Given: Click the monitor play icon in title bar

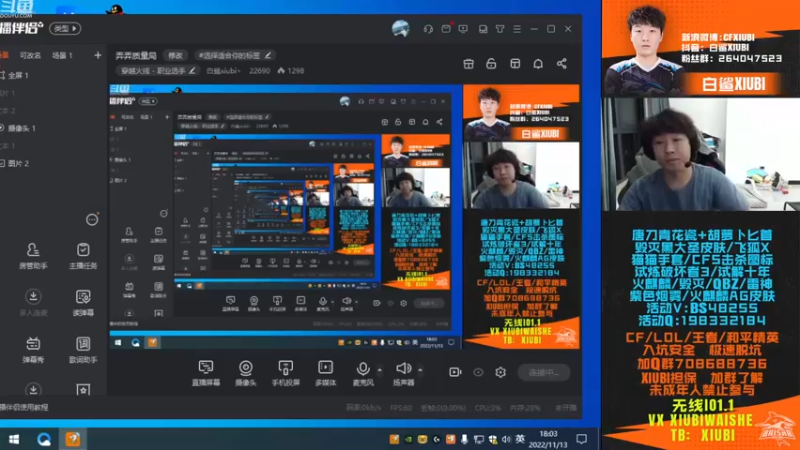Looking at the screenshot, I should (463, 29).
